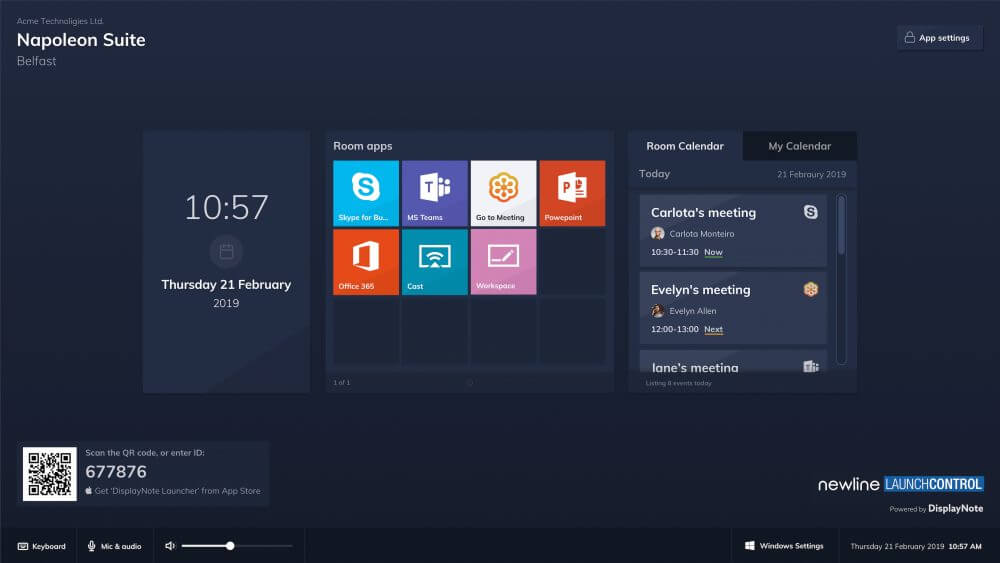1000x563 pixels.
Task: Click GoToMeeting icon on Evelyn's meeting
Action: pyautogui.click(x=811, y=289)
